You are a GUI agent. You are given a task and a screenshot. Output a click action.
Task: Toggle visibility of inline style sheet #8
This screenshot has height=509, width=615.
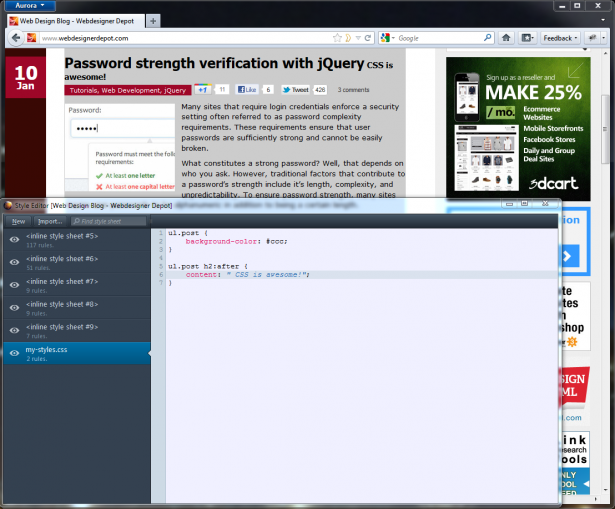15,308
